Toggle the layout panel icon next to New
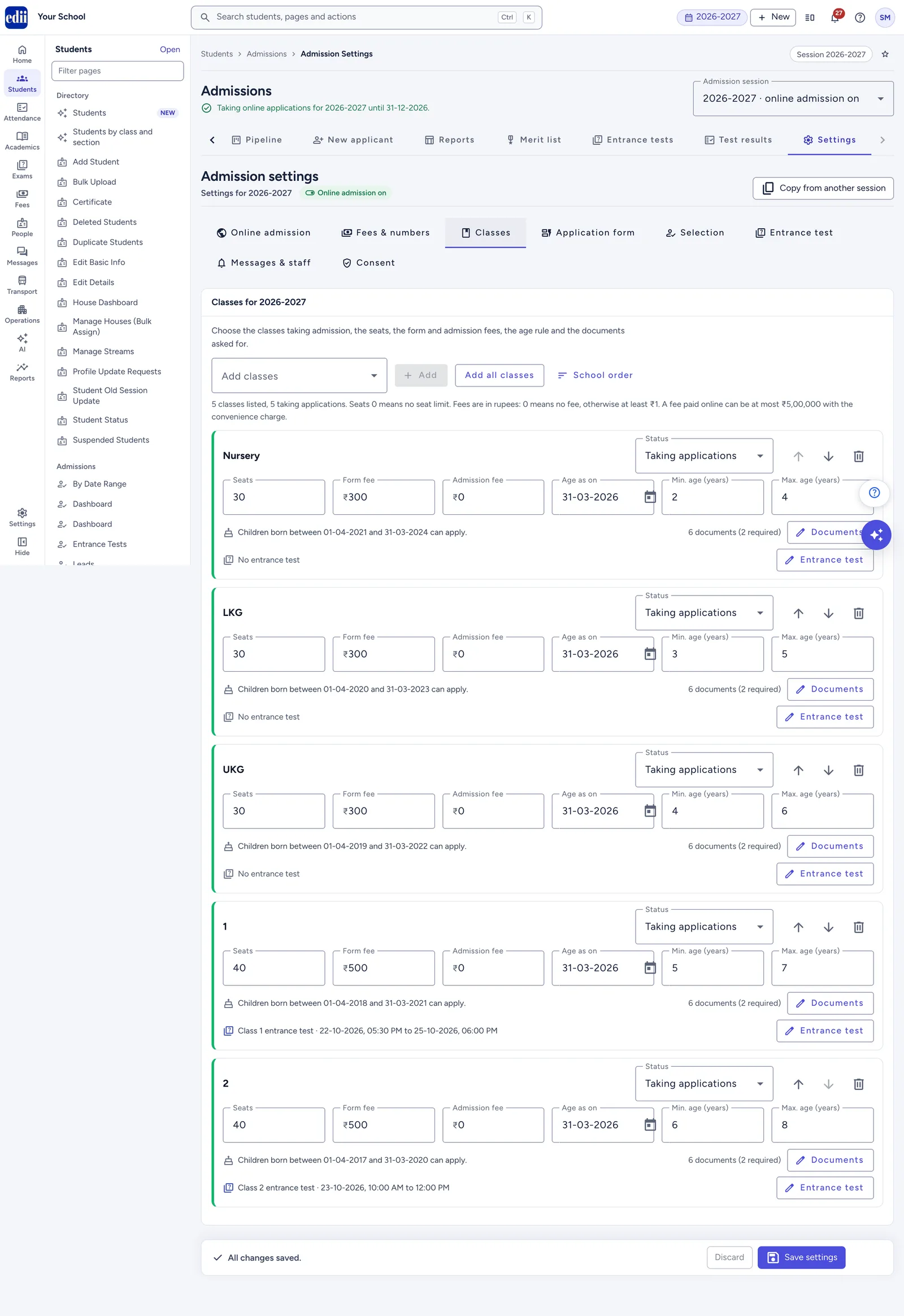Image resolution: width=904 pixels, height=1316 pixels. tap(810, 18)
